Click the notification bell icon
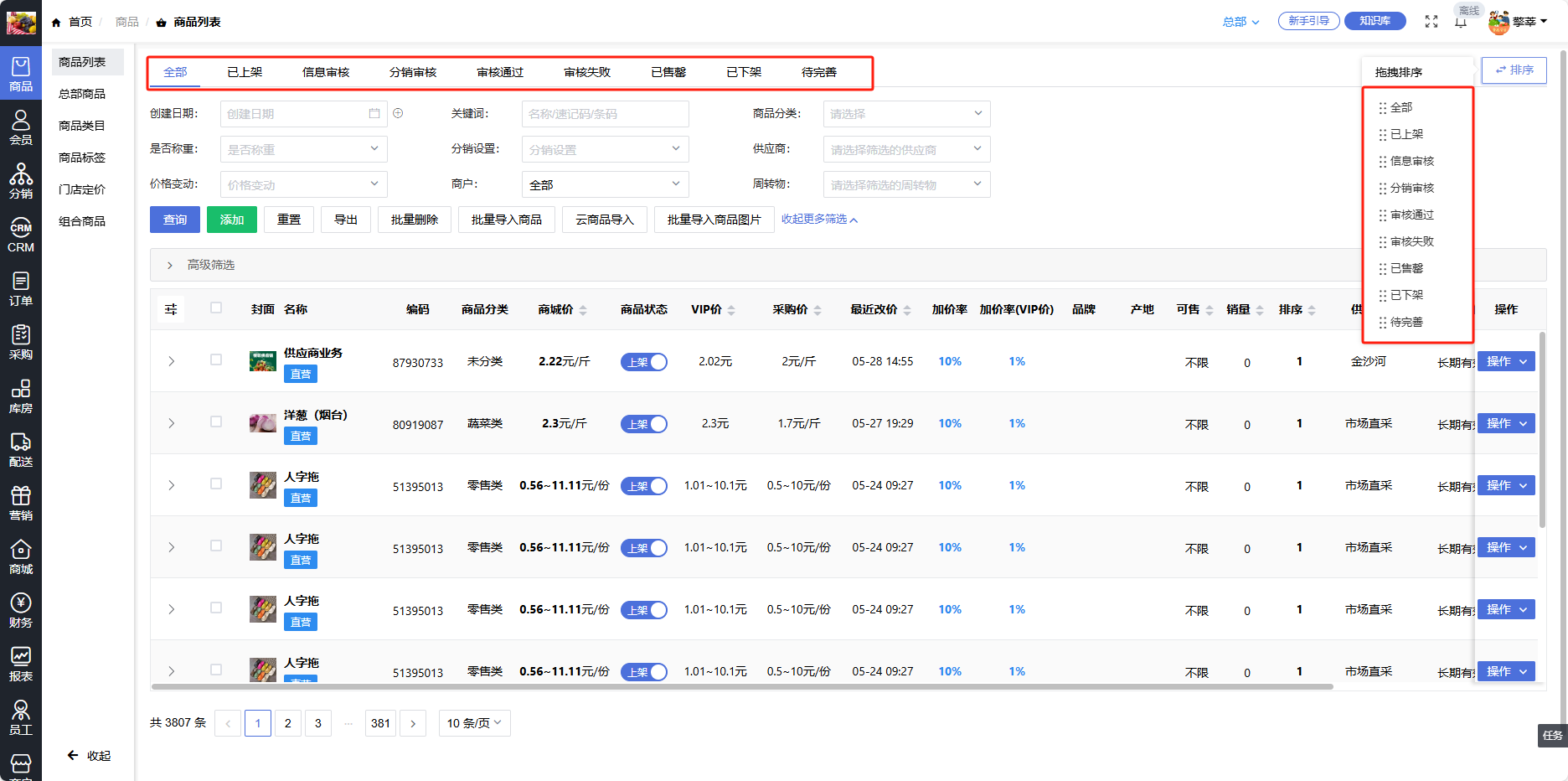1568x781 pixels. tap(1461, 22)
